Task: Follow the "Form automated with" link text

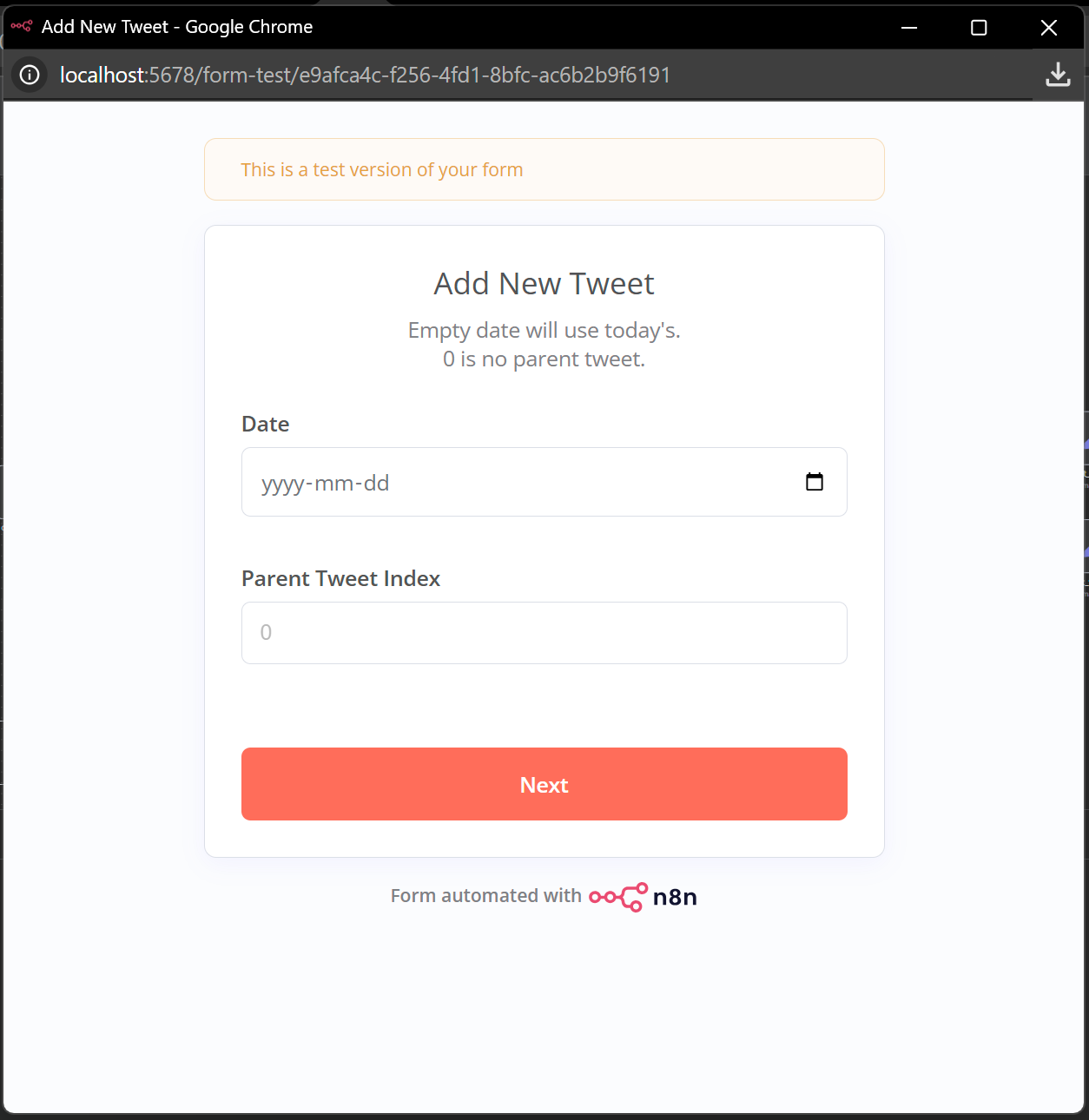Action: tap(485, 896)
